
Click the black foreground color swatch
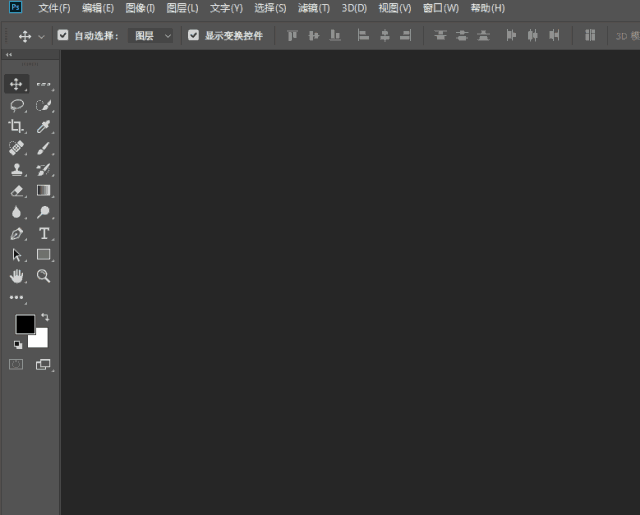coord(25,324)
